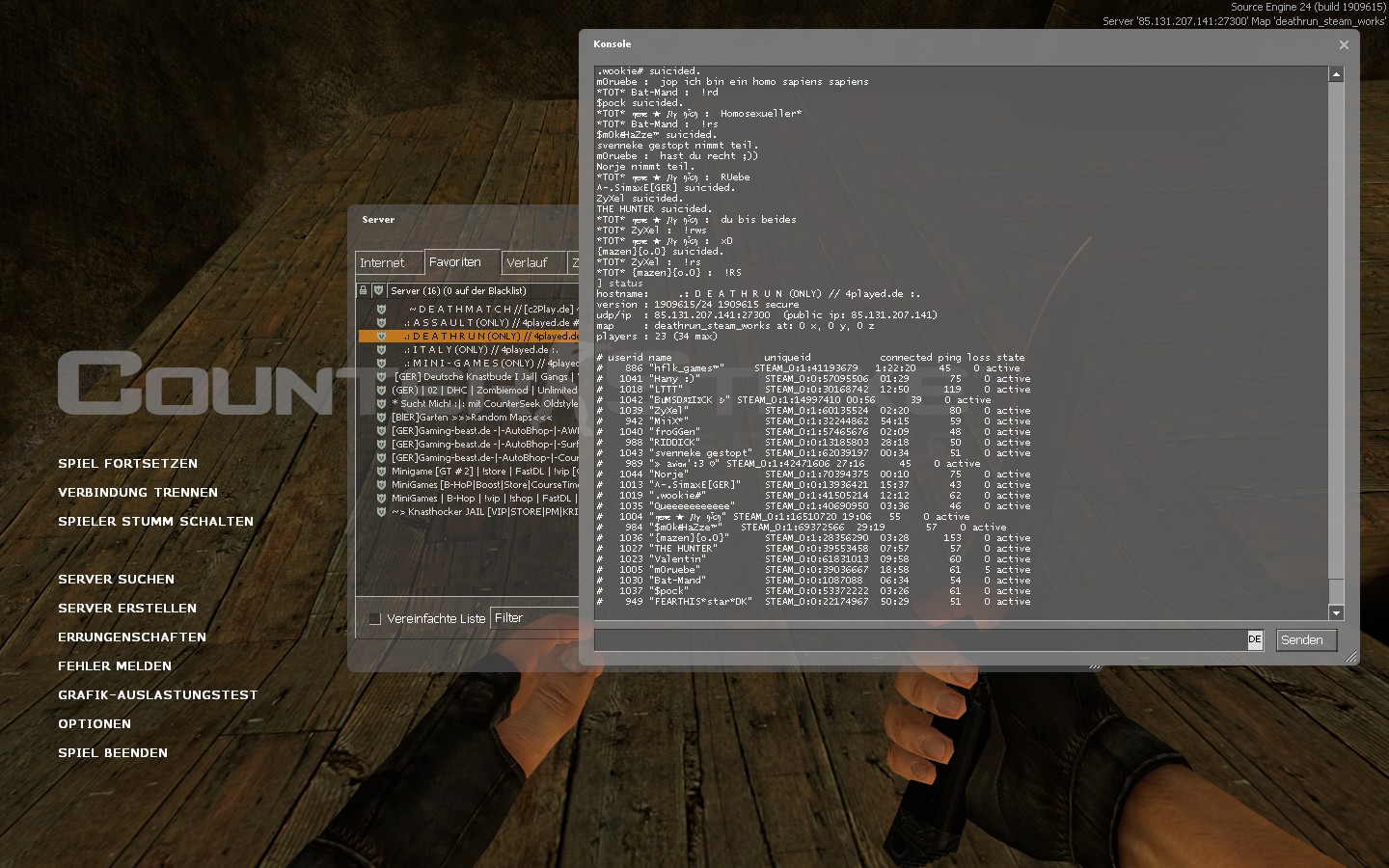This screenshot has height=868, width=1389.
Task: Click the Filter button in server browser
Action: (x=534, y=618)
